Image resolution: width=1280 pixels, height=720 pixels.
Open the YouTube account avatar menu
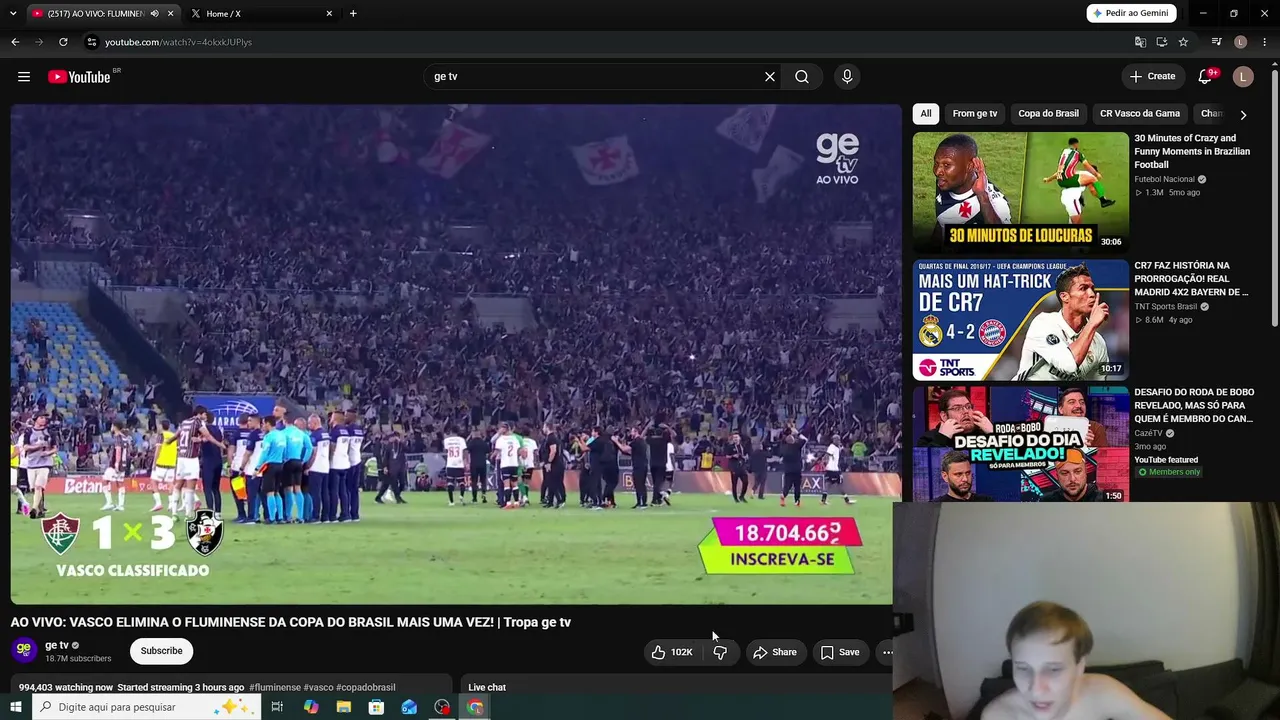pyautogui.click(x=1243, y=77)
